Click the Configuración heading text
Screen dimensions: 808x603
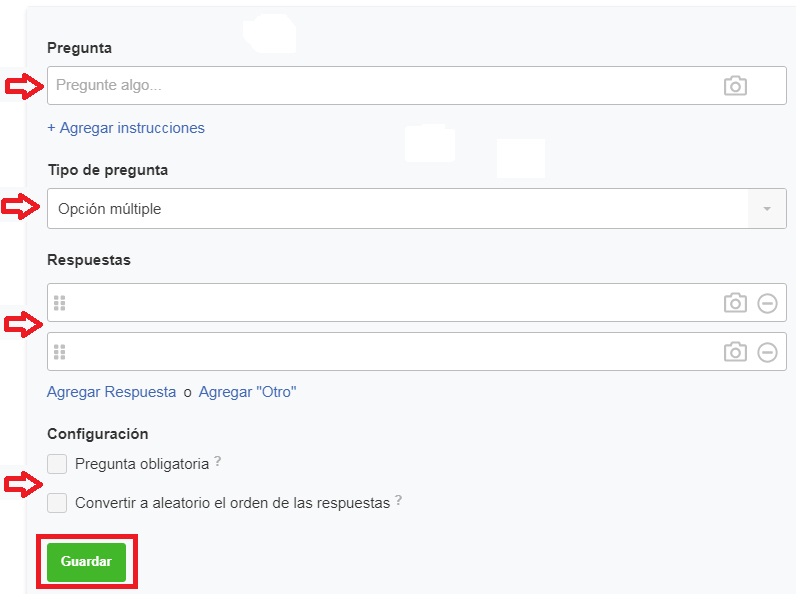(x=98, y=434)
